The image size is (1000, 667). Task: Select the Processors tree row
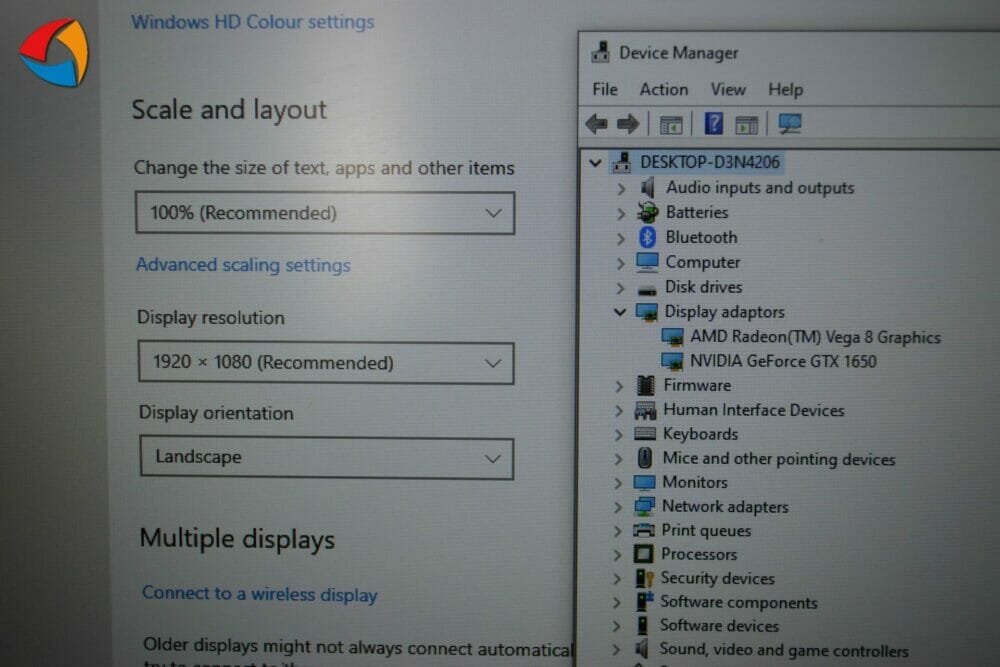pyautogui.click(x=698, y=554)
